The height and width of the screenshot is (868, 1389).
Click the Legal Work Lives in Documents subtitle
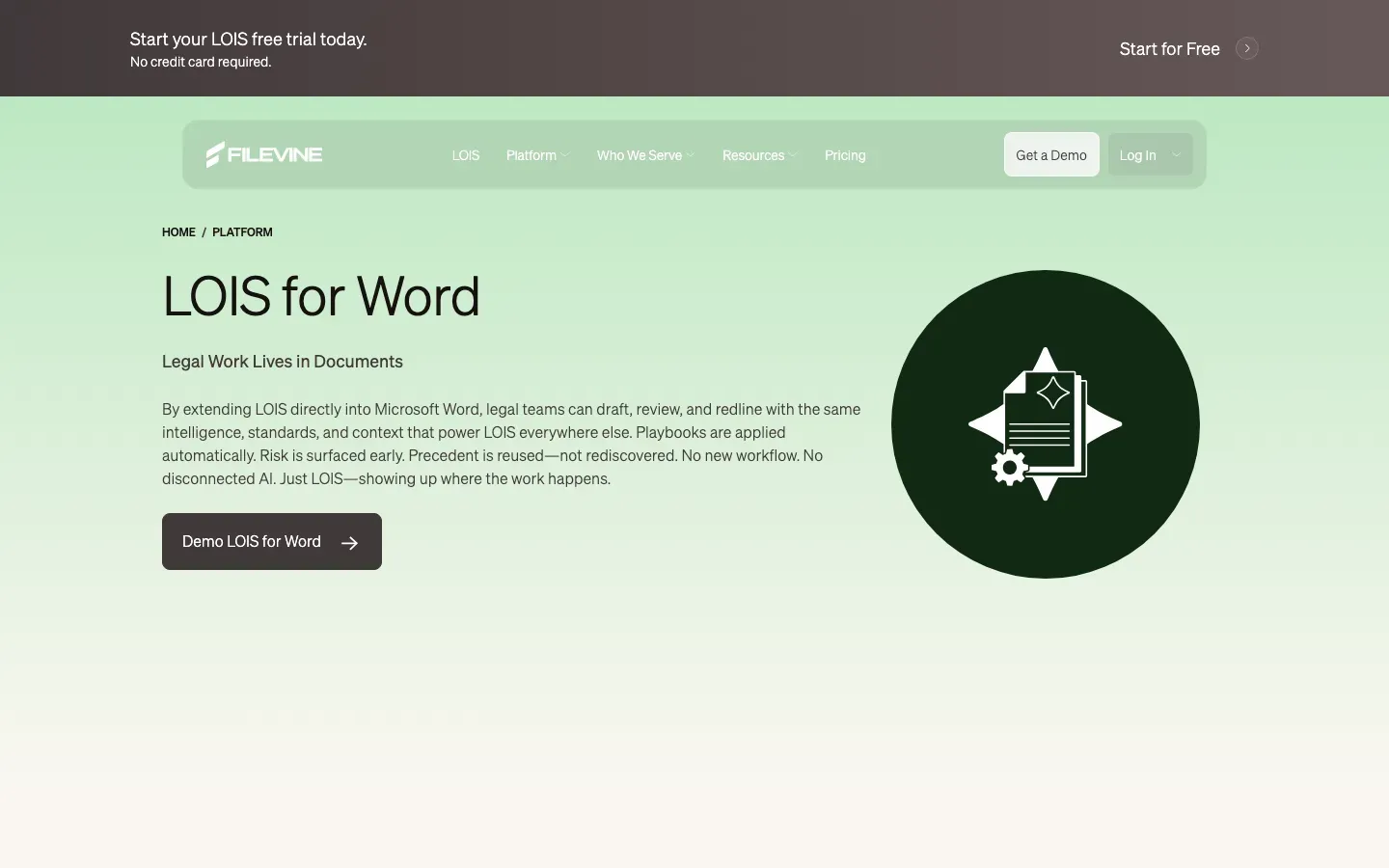283,362
